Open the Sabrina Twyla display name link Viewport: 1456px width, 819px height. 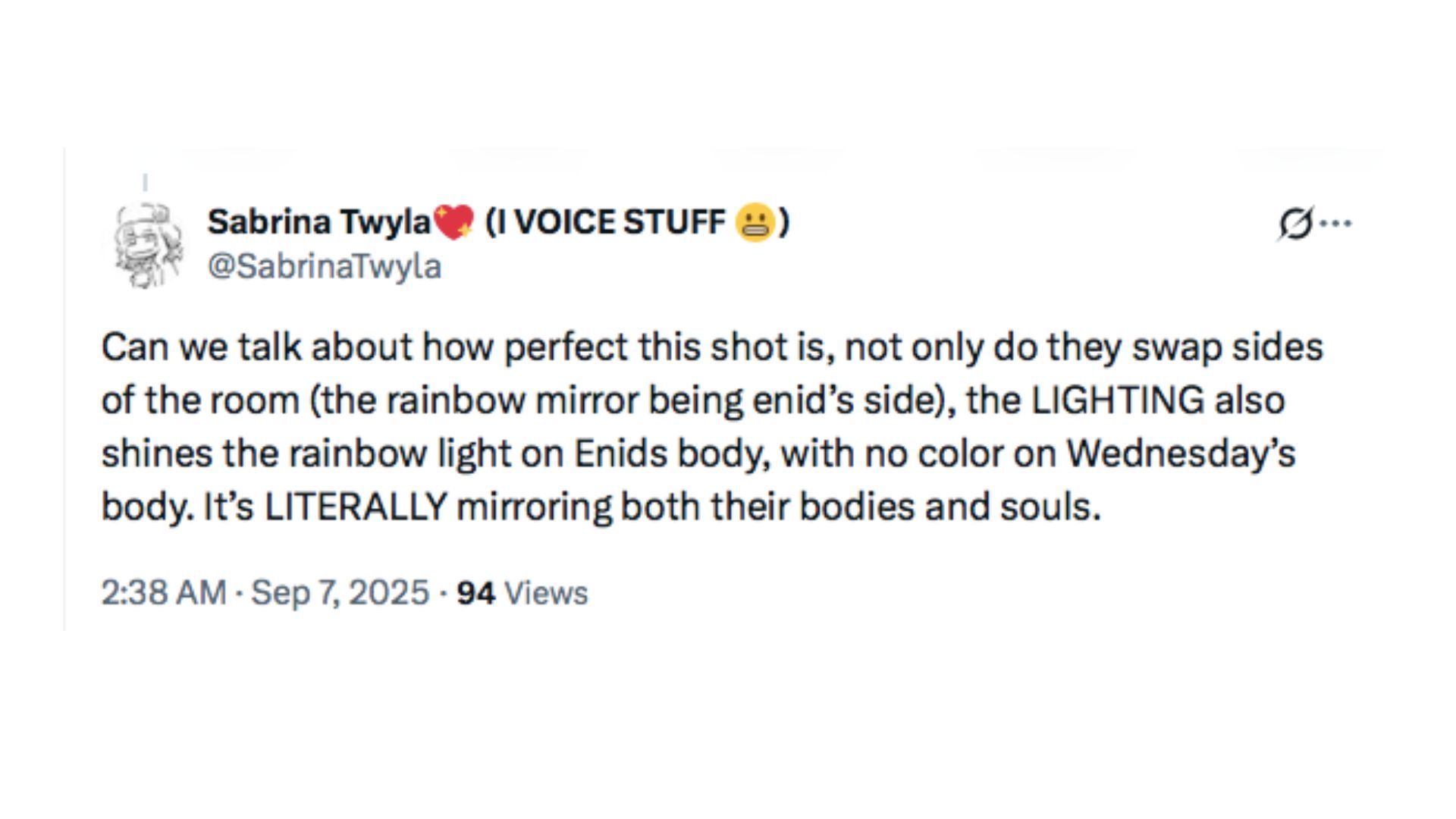(x=318, y=222)
